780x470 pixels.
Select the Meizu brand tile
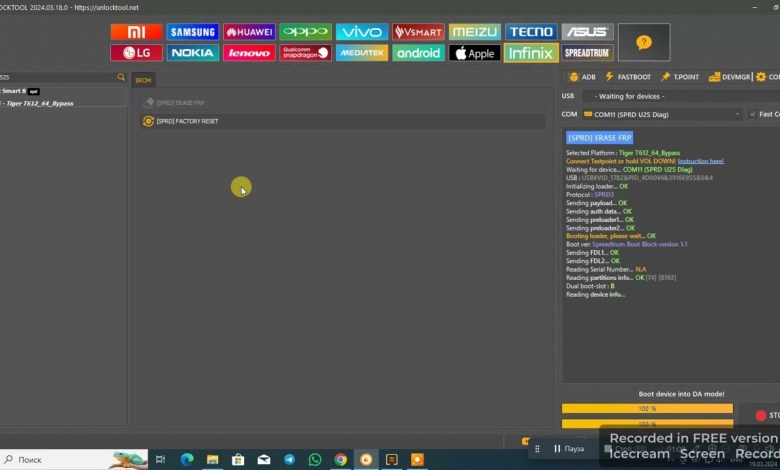[475, 32]
